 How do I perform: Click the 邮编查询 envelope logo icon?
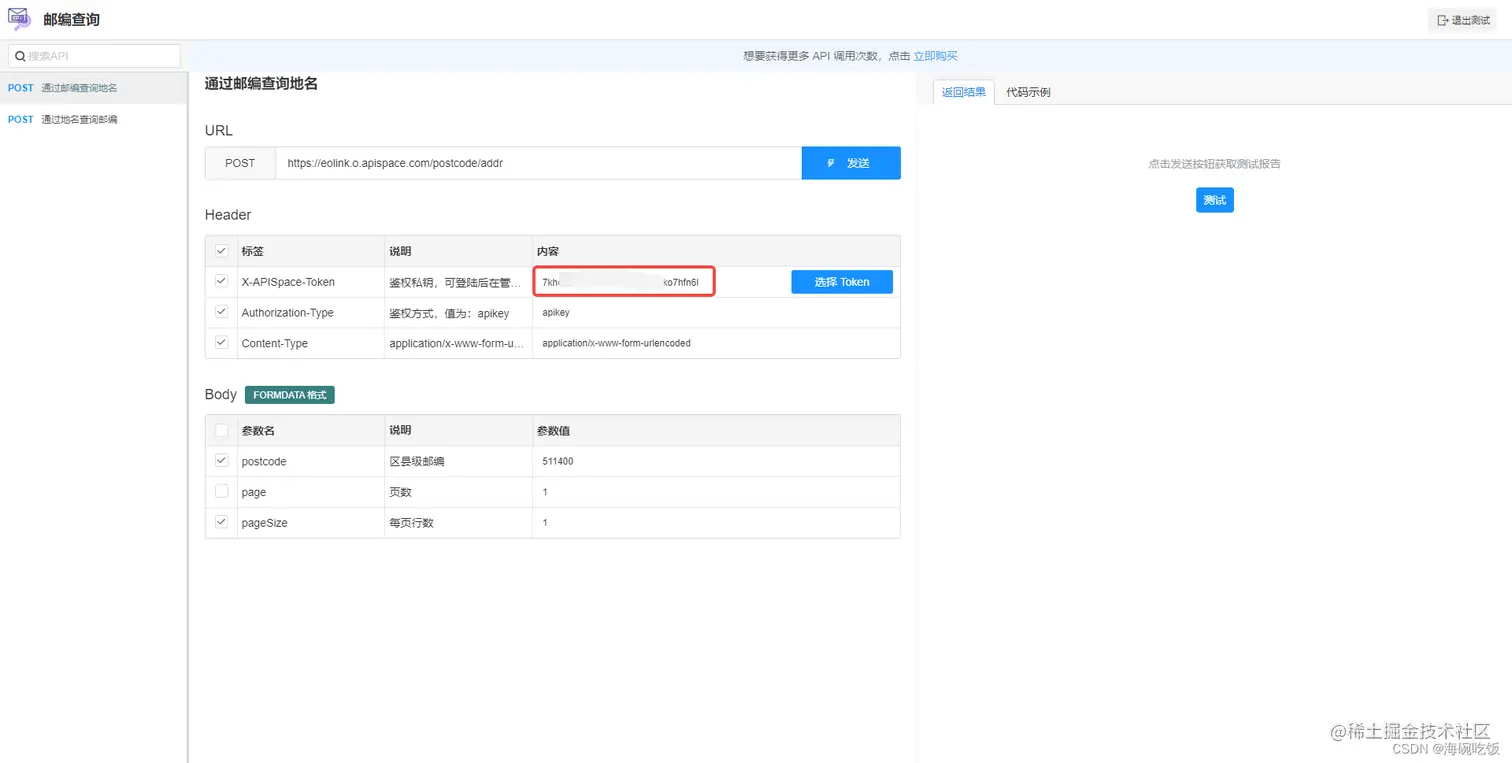click(20, 18)
